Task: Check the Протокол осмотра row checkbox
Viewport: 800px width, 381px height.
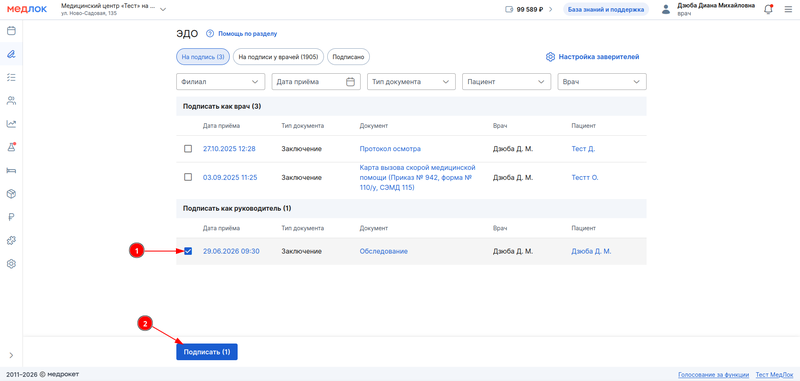Action: 188,149
